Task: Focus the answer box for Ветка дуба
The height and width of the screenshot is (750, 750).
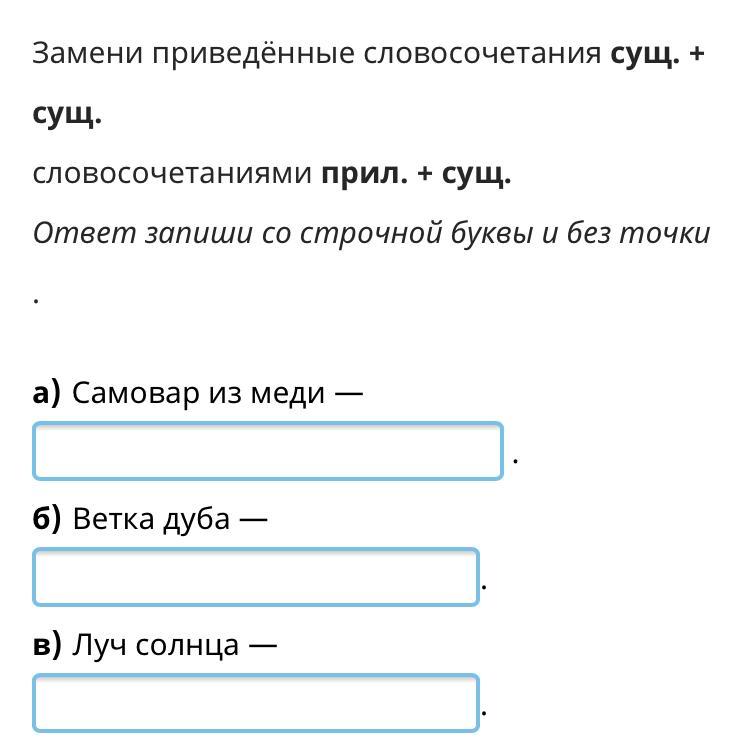Action: coord(256,577)
